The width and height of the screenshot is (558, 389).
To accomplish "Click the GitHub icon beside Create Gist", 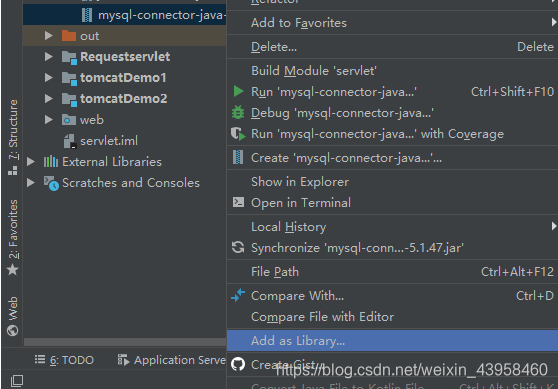I will (238, 364).
